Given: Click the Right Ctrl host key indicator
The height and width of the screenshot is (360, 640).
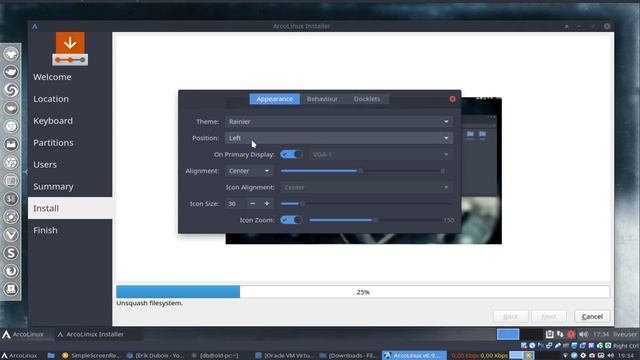Looking at the screenshot, I should [x=625, y=346].
